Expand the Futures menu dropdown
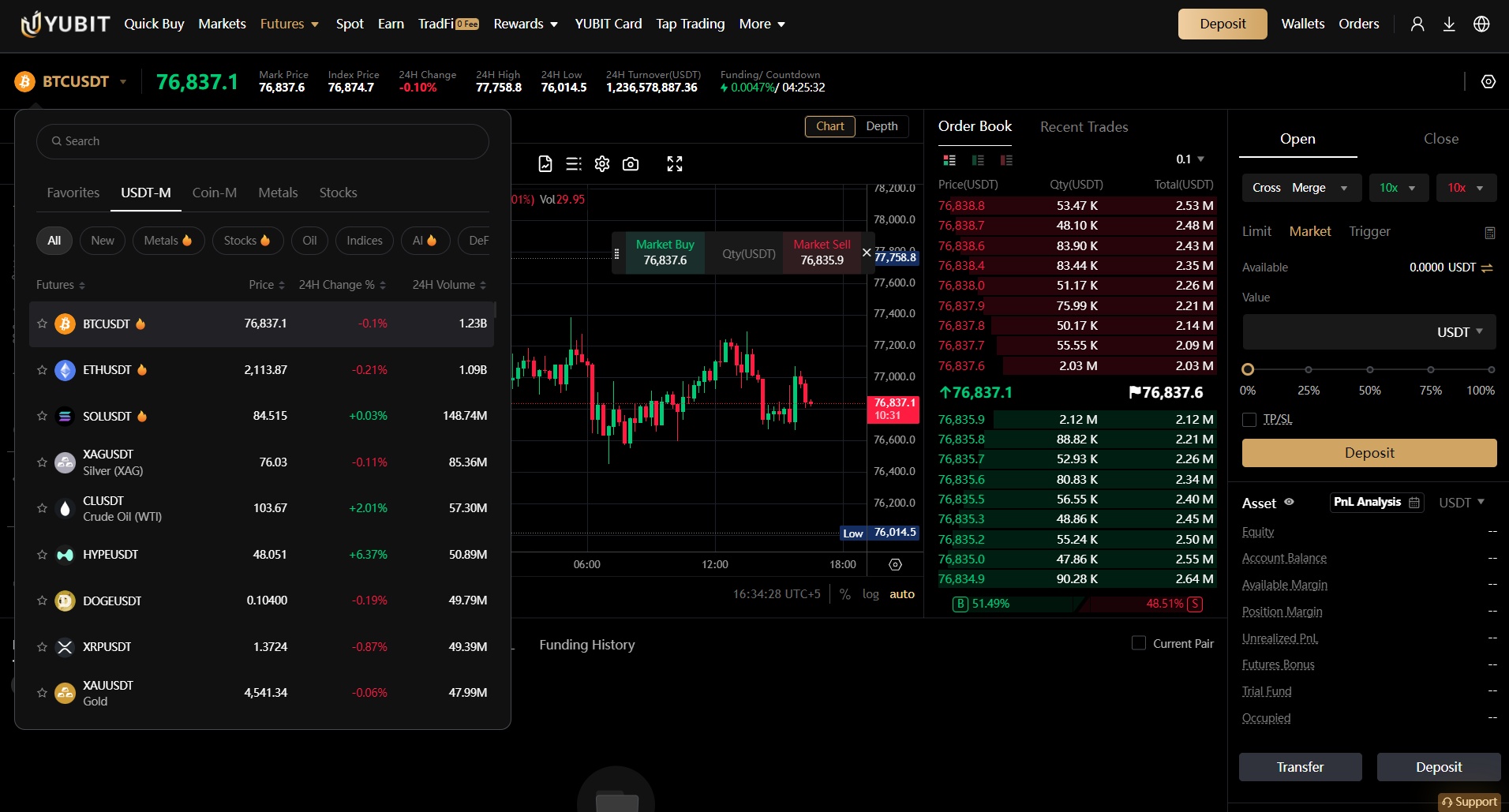Viewport: 1509px width, 812px height. [x=314, y=24]
